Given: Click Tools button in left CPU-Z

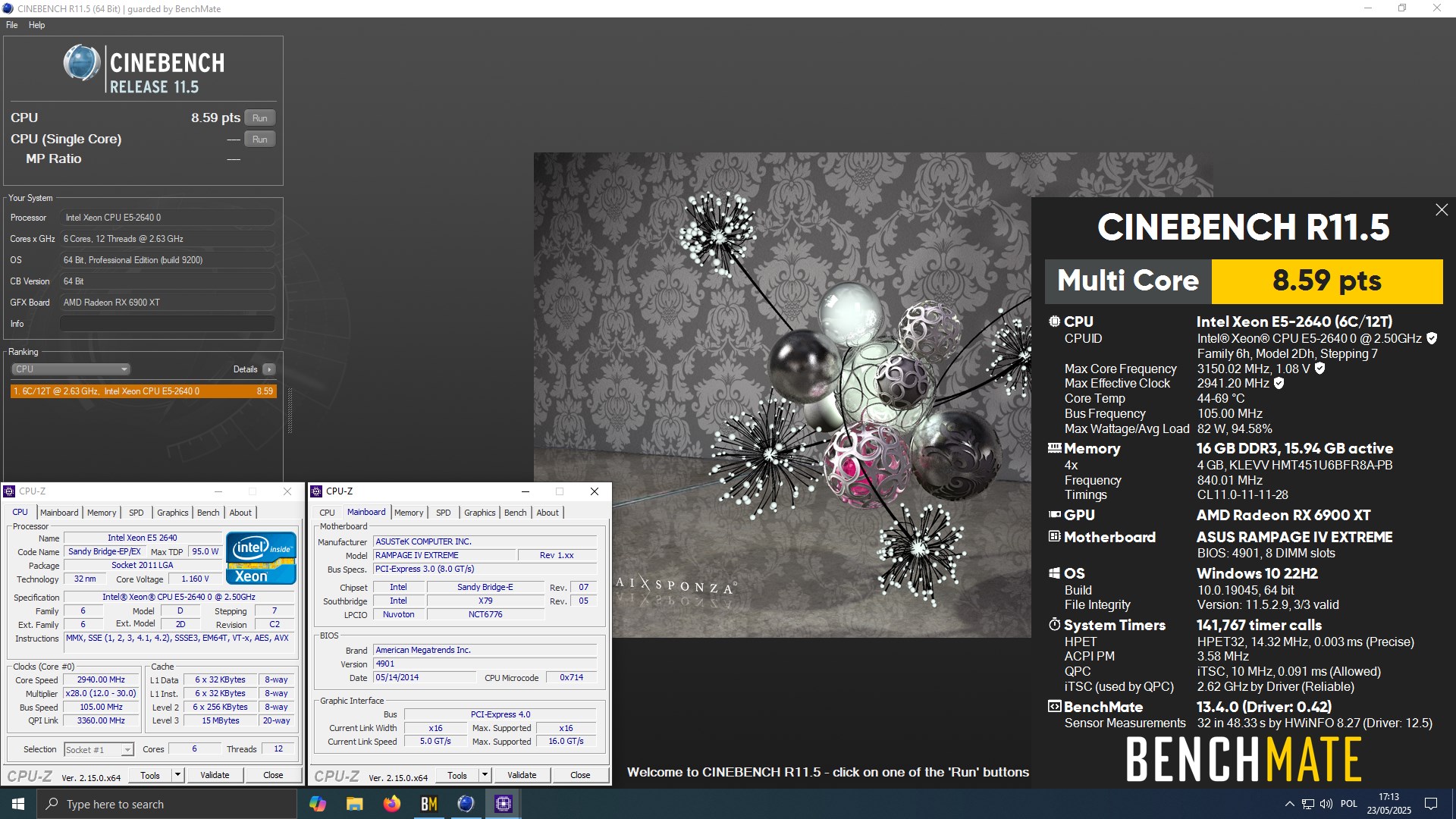Looking at the screenshot, I should tap(150, 775).
